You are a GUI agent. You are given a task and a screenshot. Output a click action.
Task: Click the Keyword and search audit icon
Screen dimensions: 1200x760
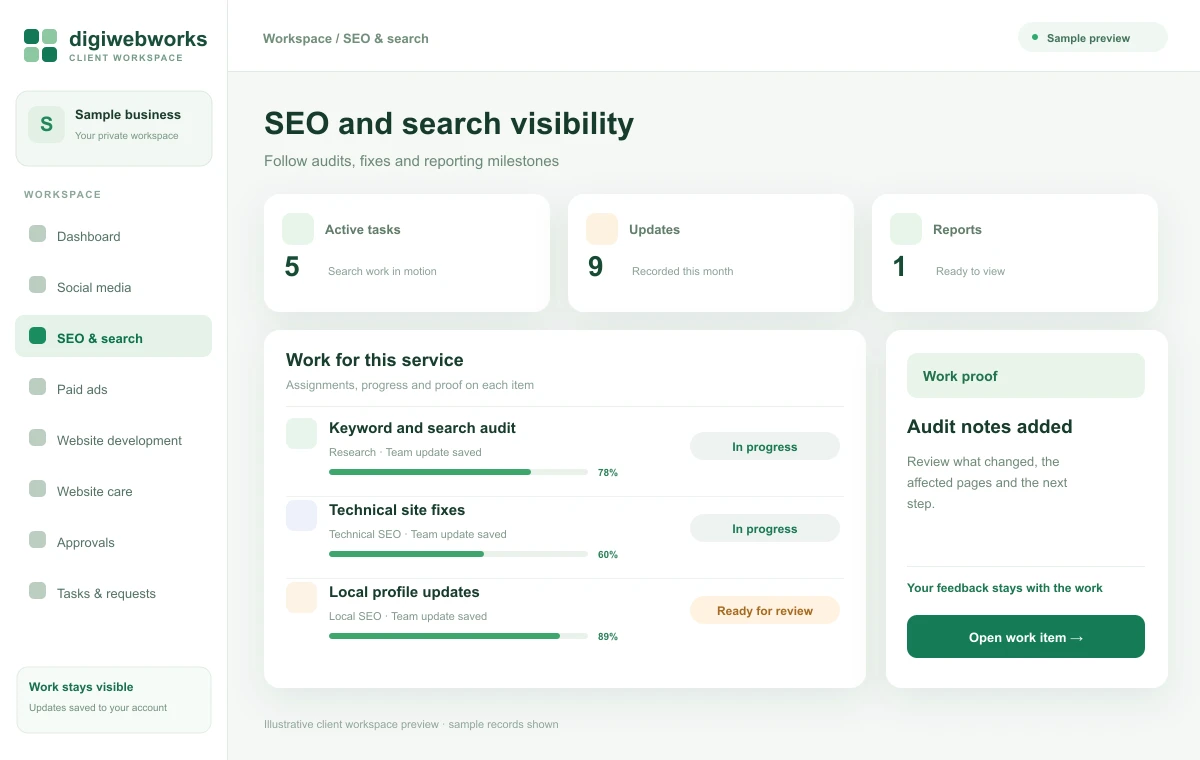point(301,434)
